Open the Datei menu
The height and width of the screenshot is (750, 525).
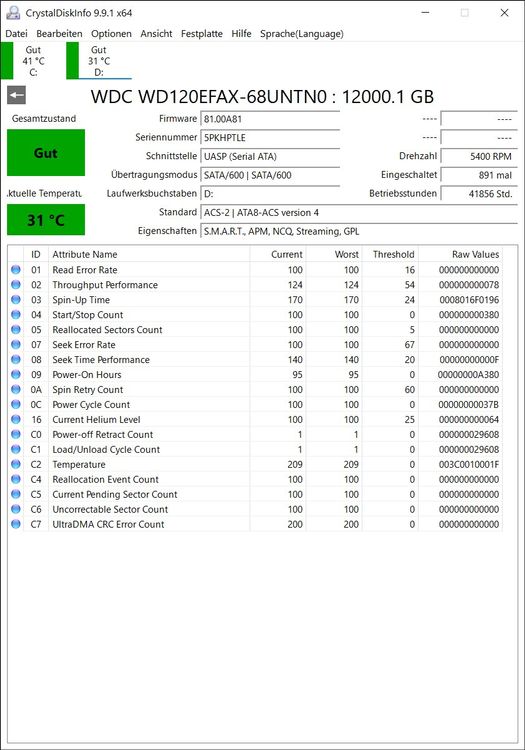16,34
